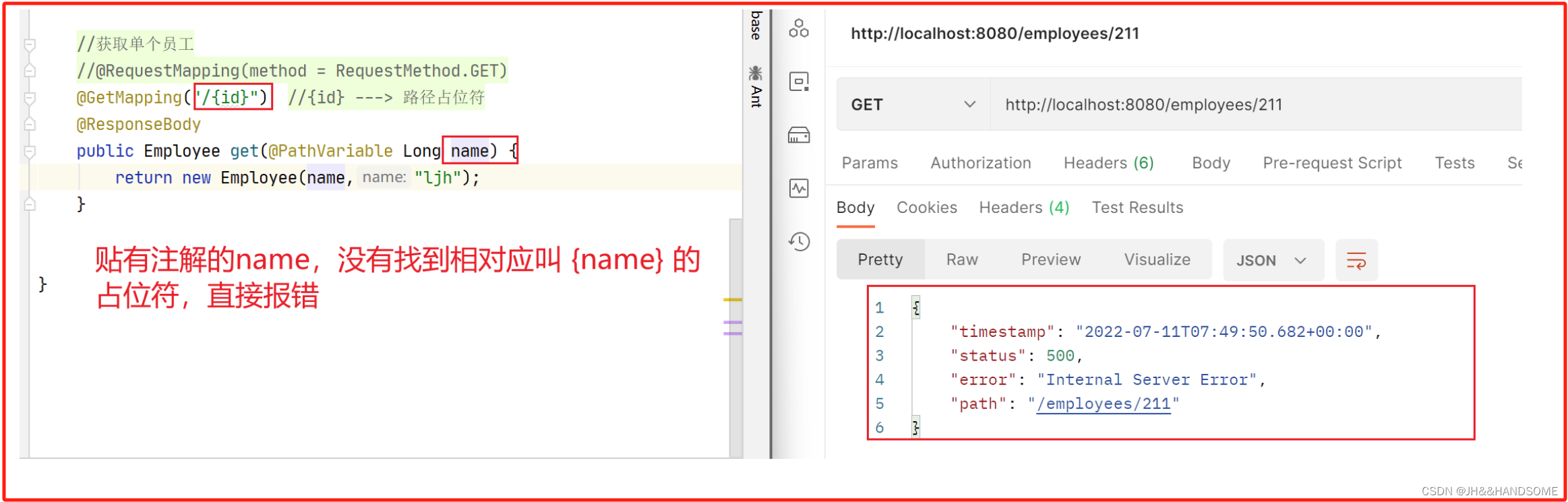
Task: Click response line number 3
Action: coord(879,356)
